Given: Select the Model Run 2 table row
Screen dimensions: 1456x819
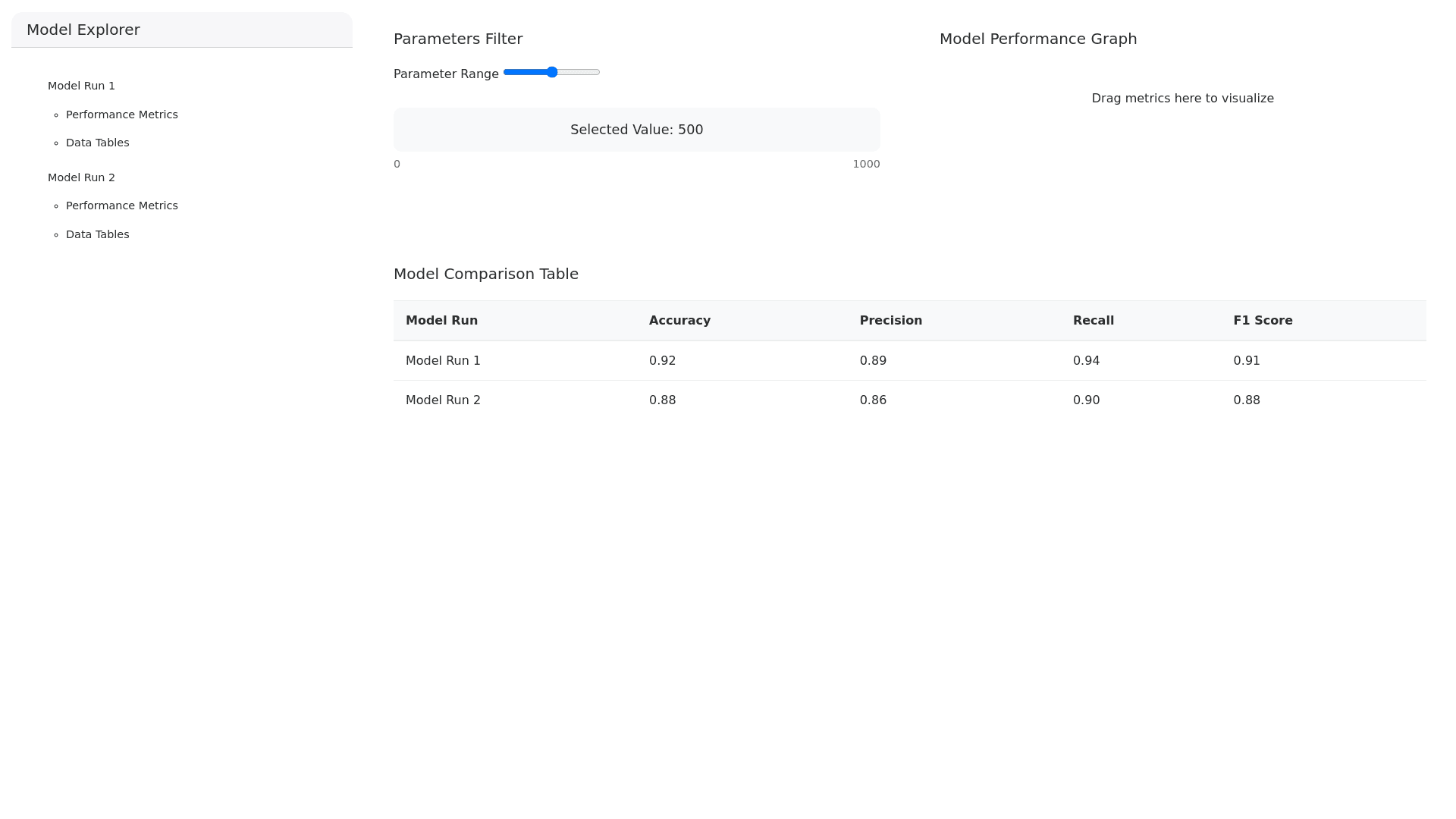Looking at the screenshot, I should 443,400.
